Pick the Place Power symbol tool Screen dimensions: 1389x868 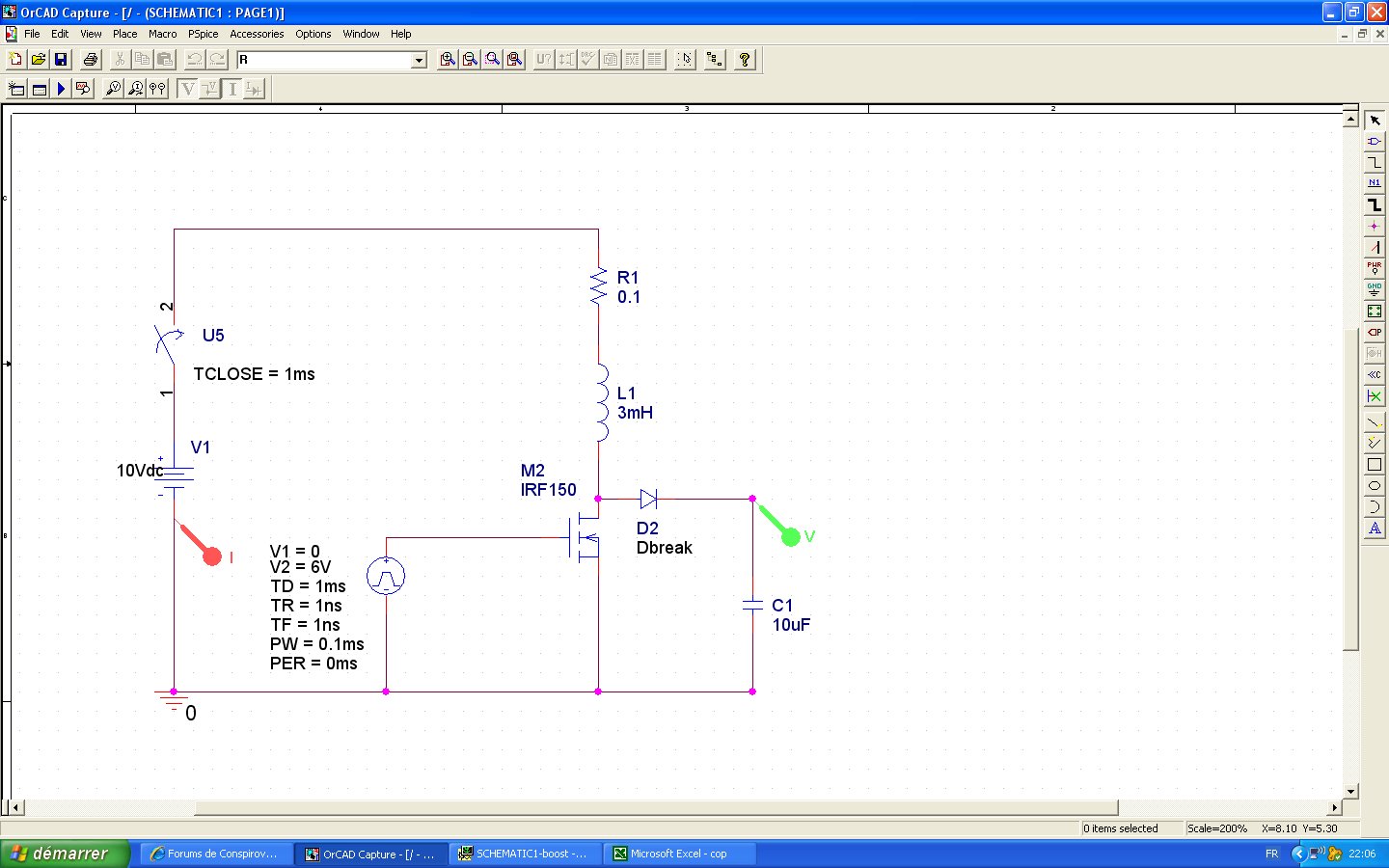(x=1375, y=267)
